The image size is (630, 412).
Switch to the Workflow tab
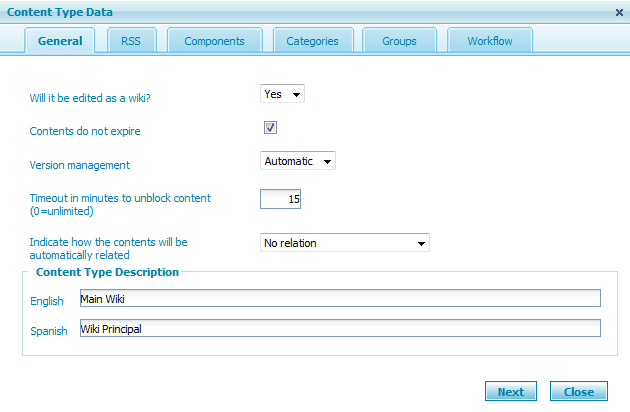490,41
